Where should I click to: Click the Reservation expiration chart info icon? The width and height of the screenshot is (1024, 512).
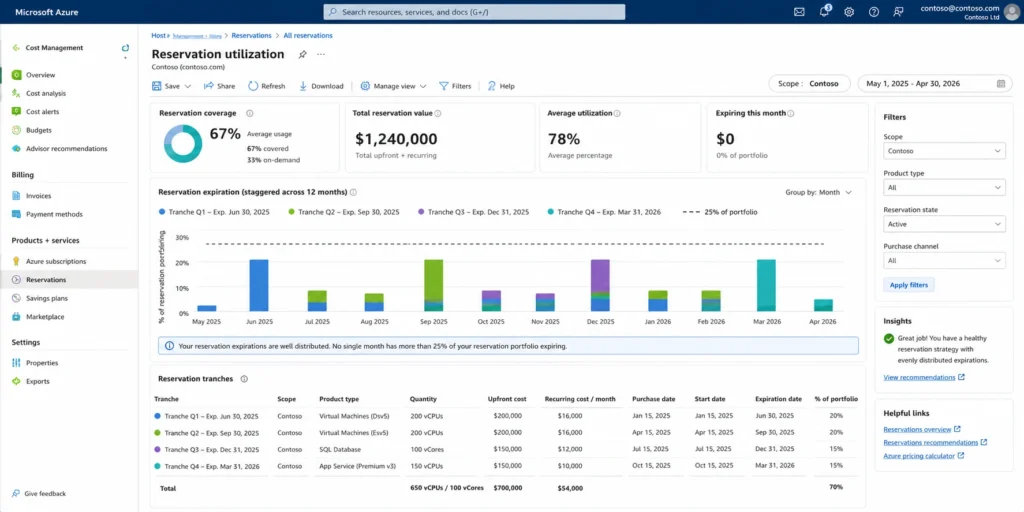coord(353,193)
